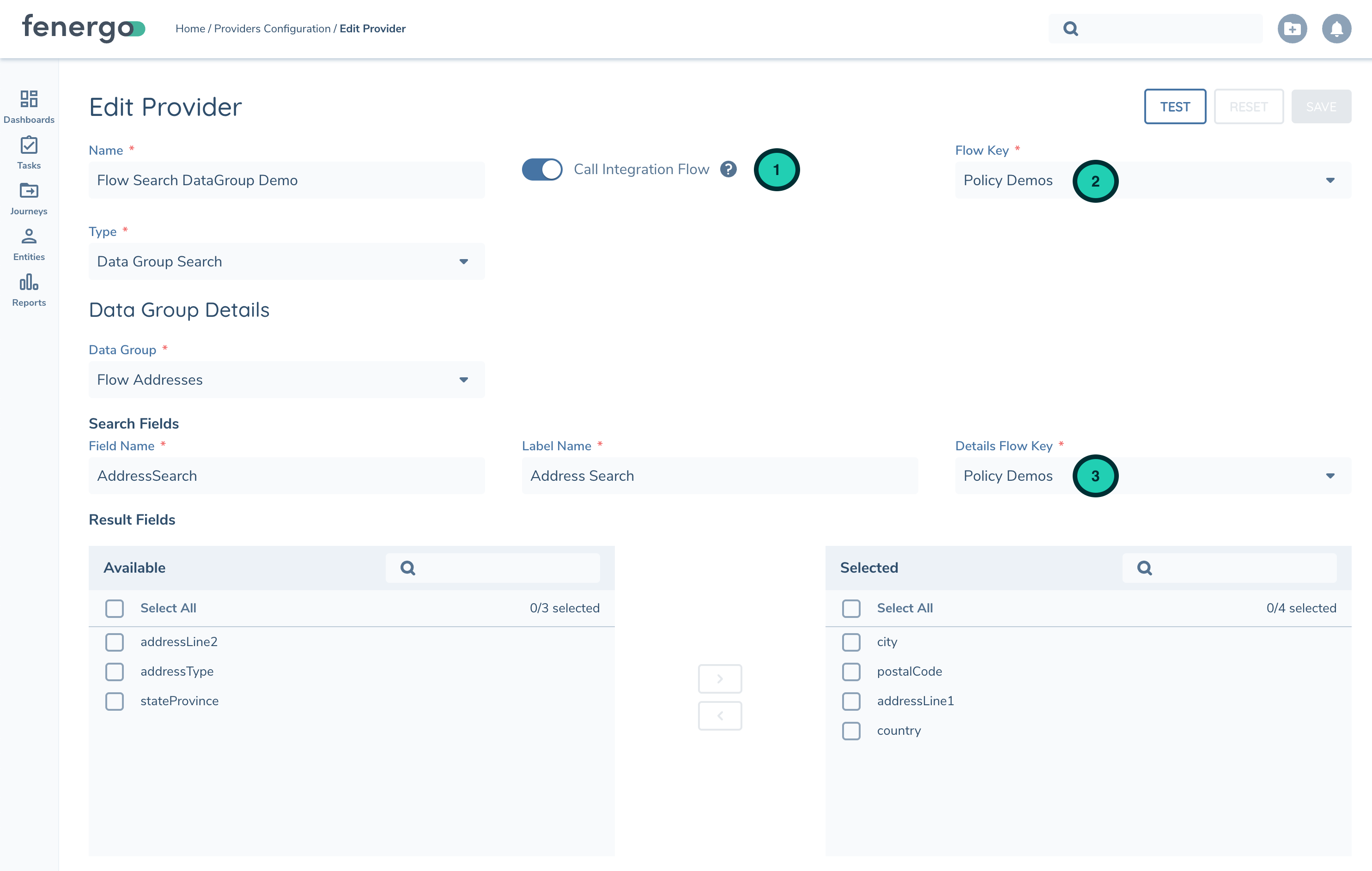Check the postalCode checkbox in Selected

[850, 671]
